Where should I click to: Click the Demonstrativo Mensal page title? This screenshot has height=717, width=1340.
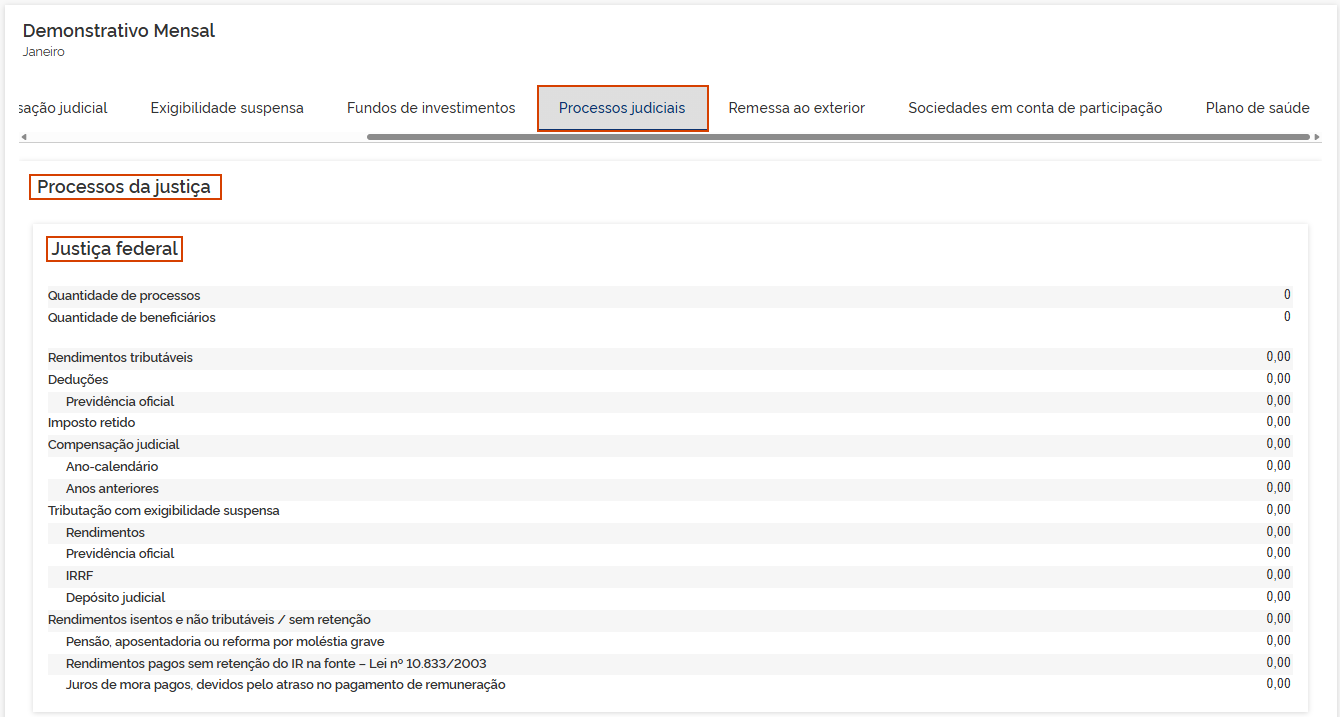click(119, 31)
